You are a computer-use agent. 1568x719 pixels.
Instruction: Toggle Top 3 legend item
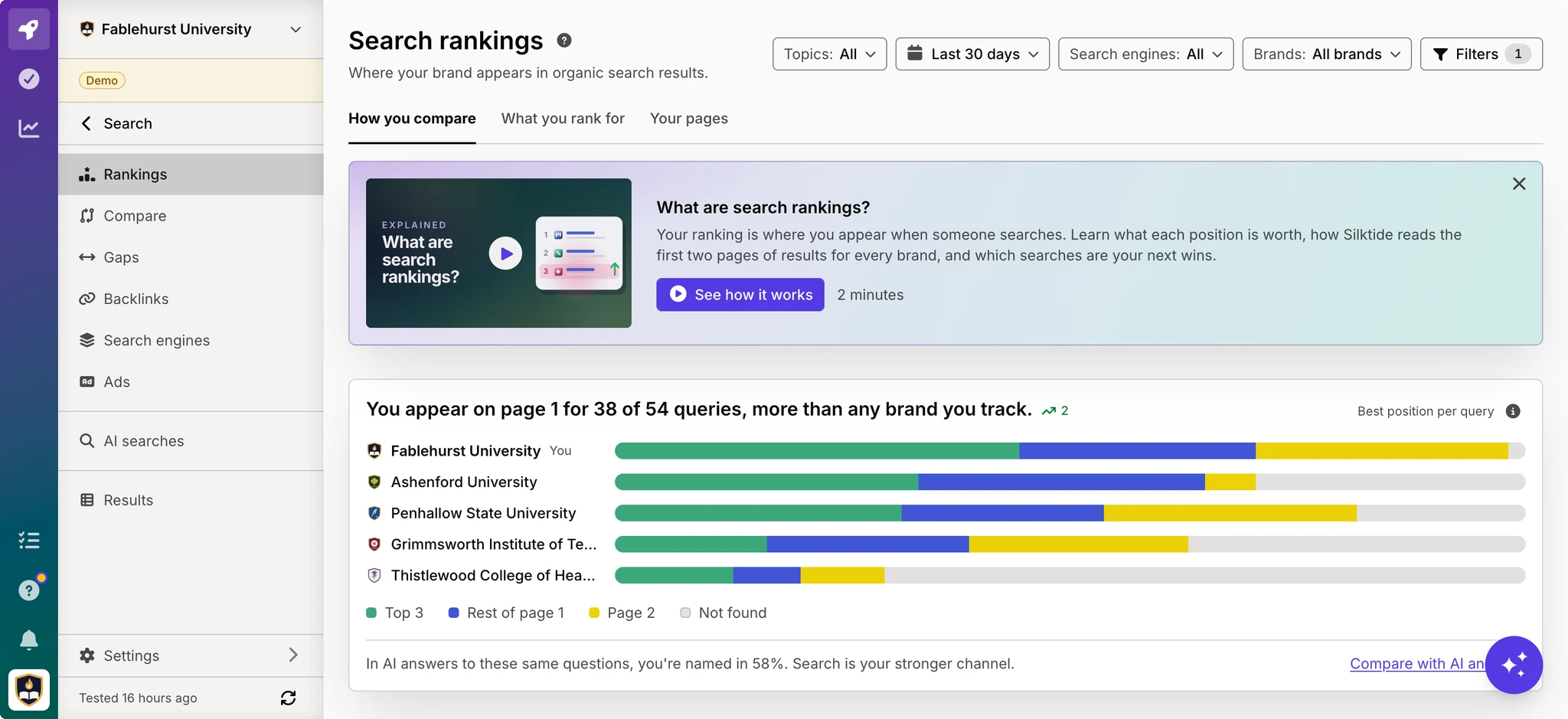394,613
